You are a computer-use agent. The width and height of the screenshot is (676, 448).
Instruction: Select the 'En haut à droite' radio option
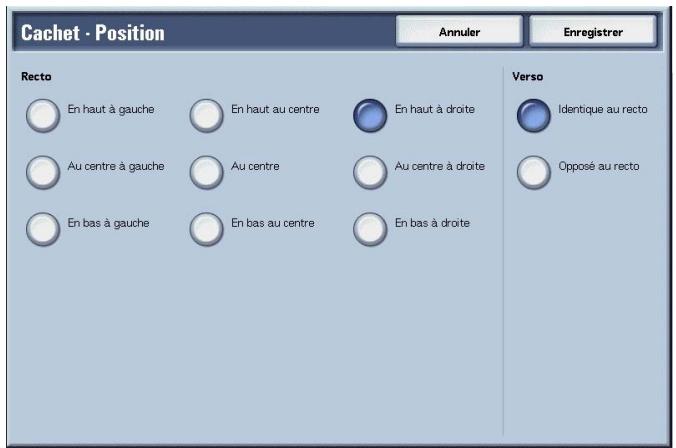coord(371,116)
